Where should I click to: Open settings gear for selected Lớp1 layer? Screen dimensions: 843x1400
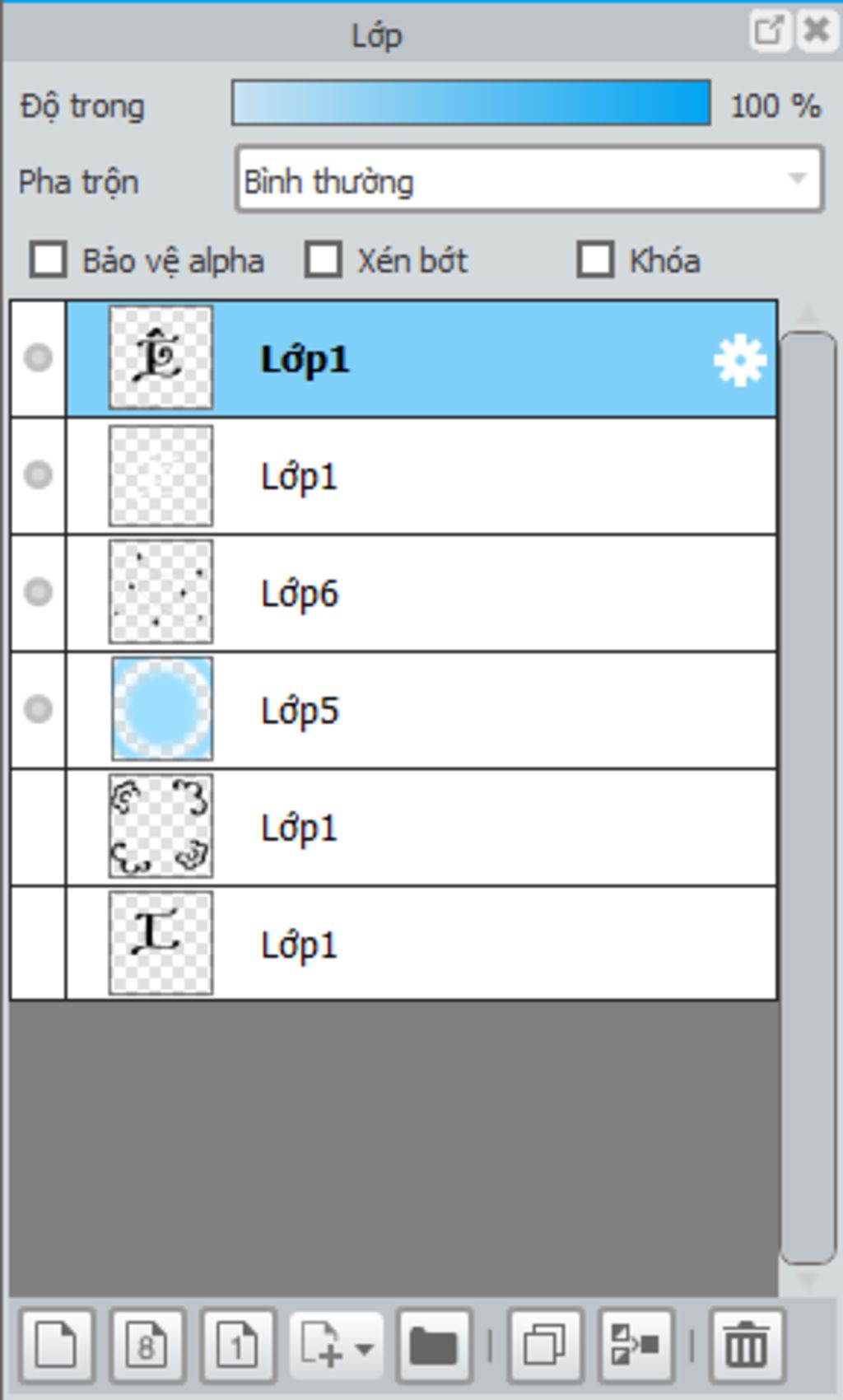739,359
